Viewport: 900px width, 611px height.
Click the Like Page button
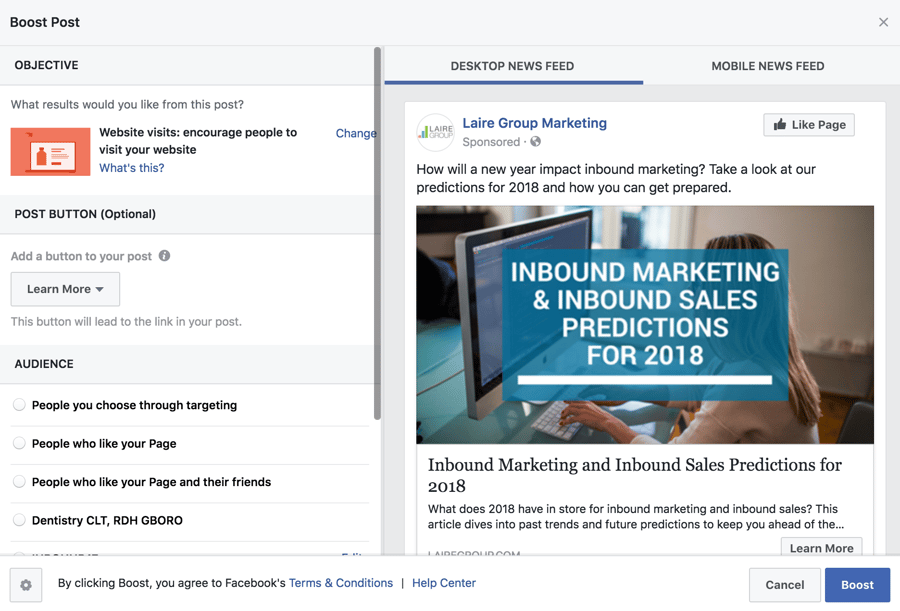click(x=809, y=125)
